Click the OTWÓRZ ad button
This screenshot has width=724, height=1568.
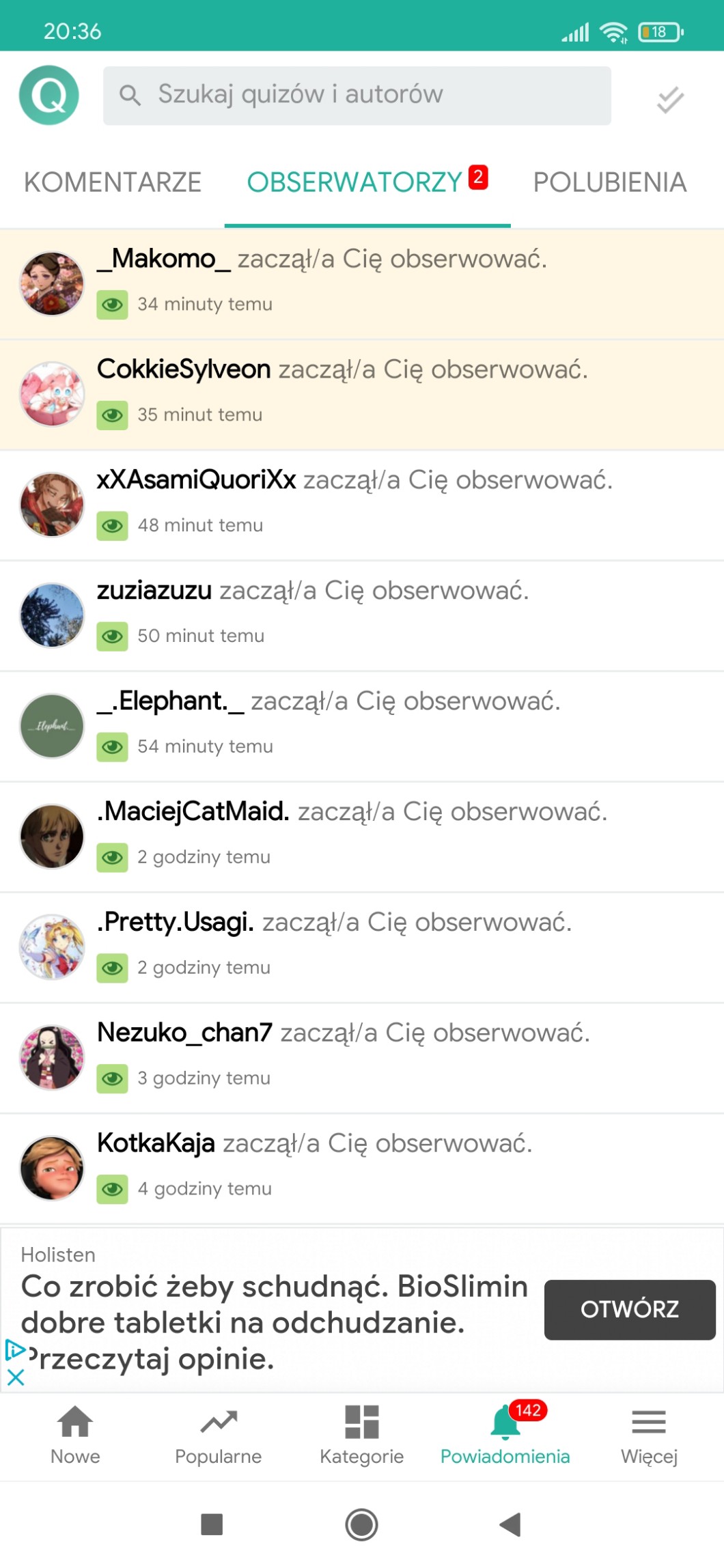coord(630,1309)
